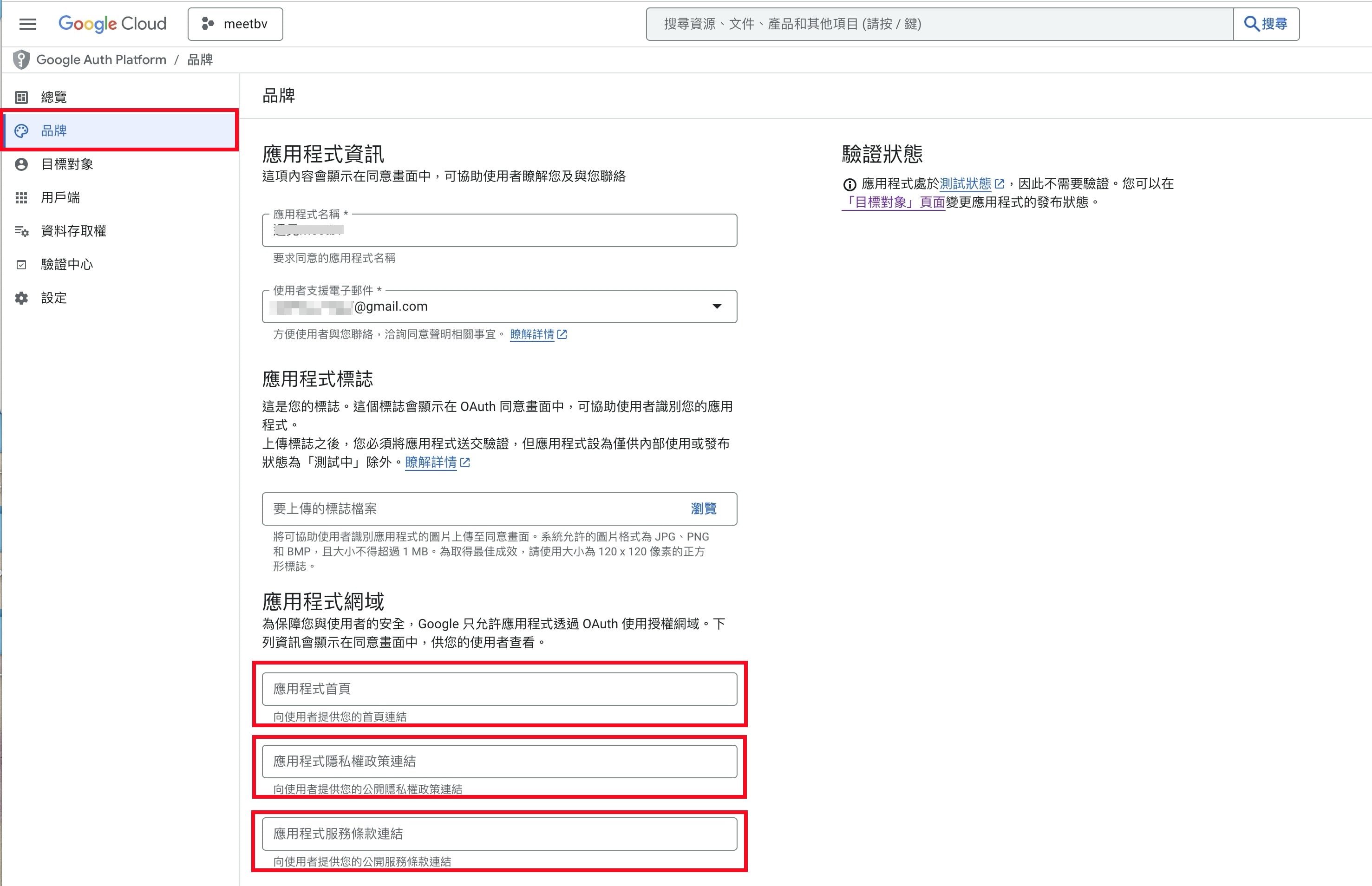This screenshot has width=1372, height=886.
Task: Open the 資料存取權 sidebar item
Action: tap(120, 231)
